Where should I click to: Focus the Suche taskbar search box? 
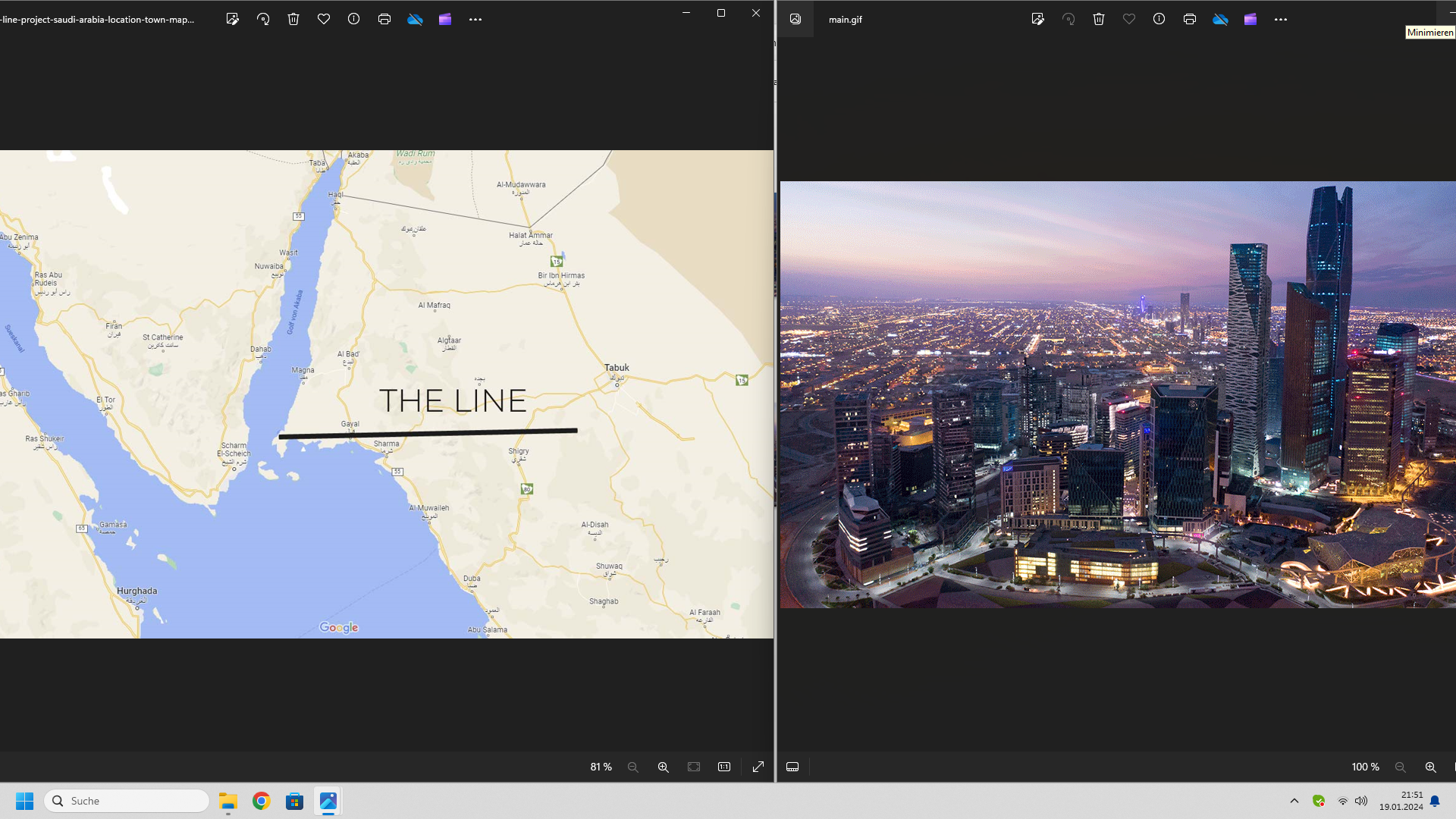[127, 801]
